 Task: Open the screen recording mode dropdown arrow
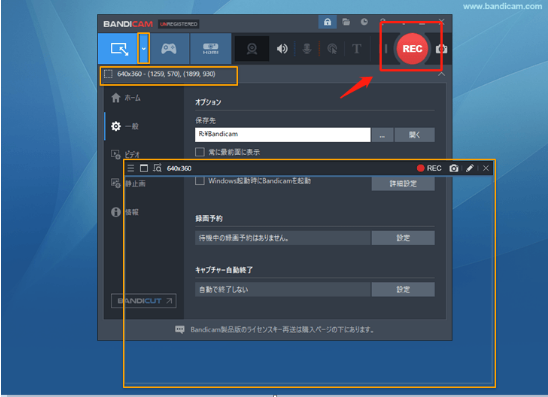(144, 49)
